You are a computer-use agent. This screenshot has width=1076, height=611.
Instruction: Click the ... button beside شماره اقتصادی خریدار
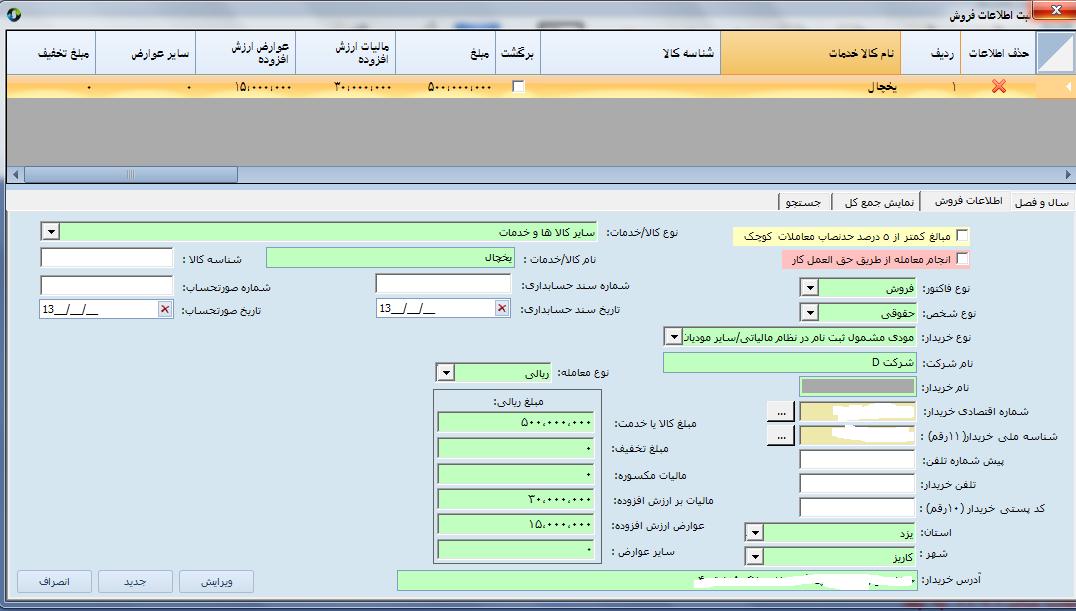coord(779,411)
